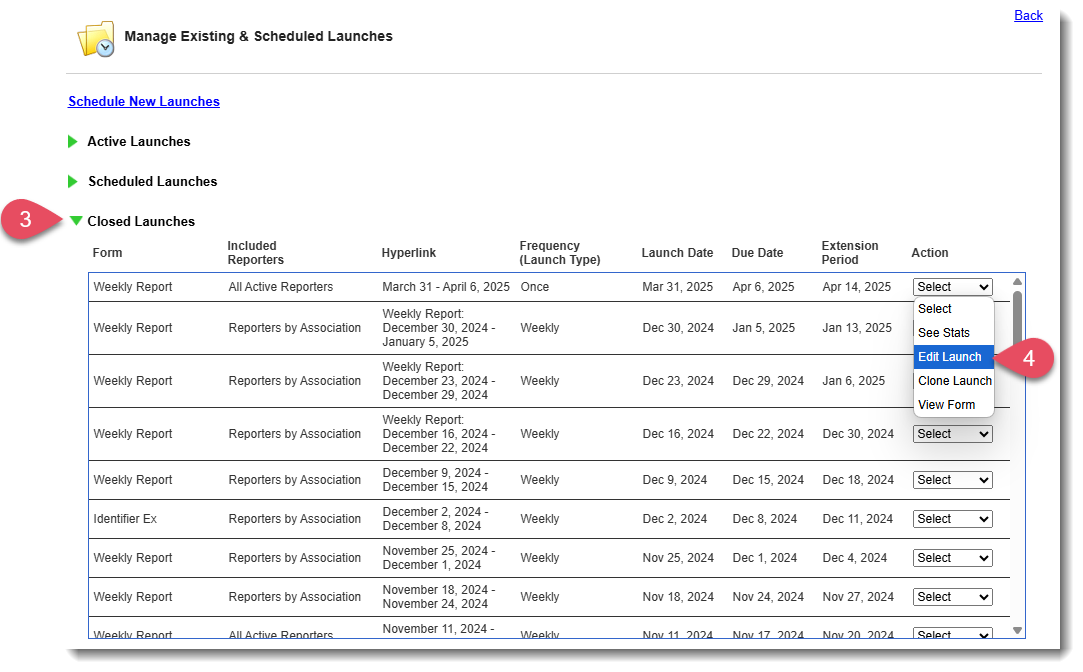
Task: Click the Scheduled Launches heading
Action: [153, 182]
